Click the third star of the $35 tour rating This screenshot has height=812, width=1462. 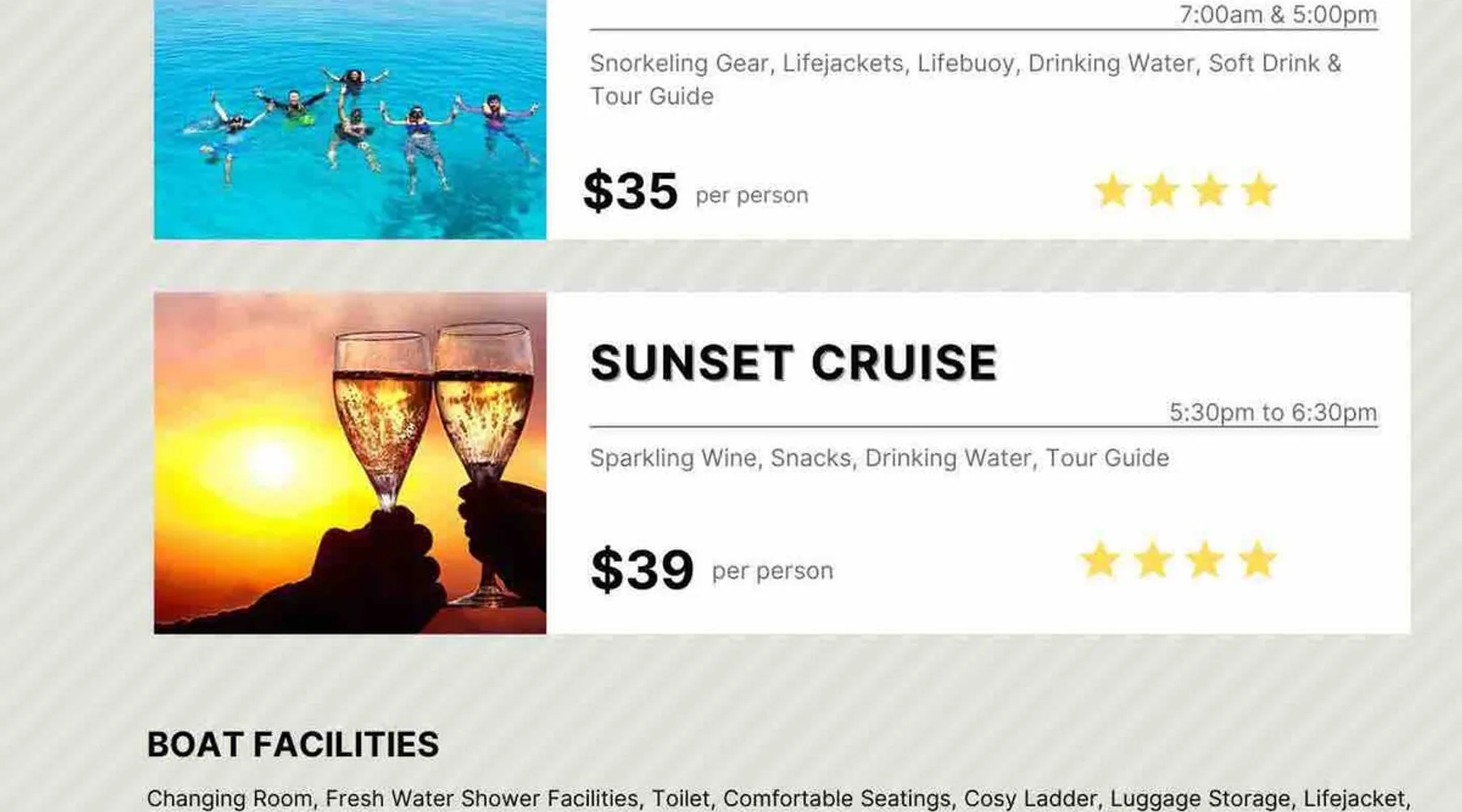point(1210,192)
